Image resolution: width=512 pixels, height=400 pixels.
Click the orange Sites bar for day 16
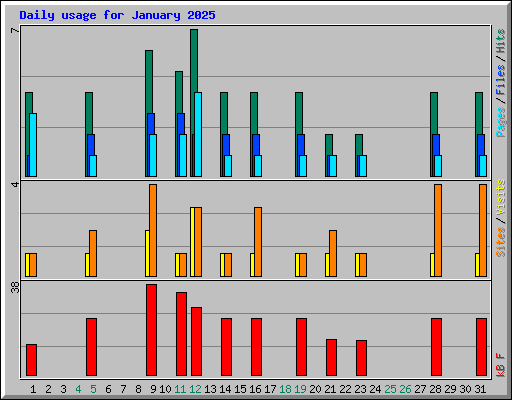258,242
